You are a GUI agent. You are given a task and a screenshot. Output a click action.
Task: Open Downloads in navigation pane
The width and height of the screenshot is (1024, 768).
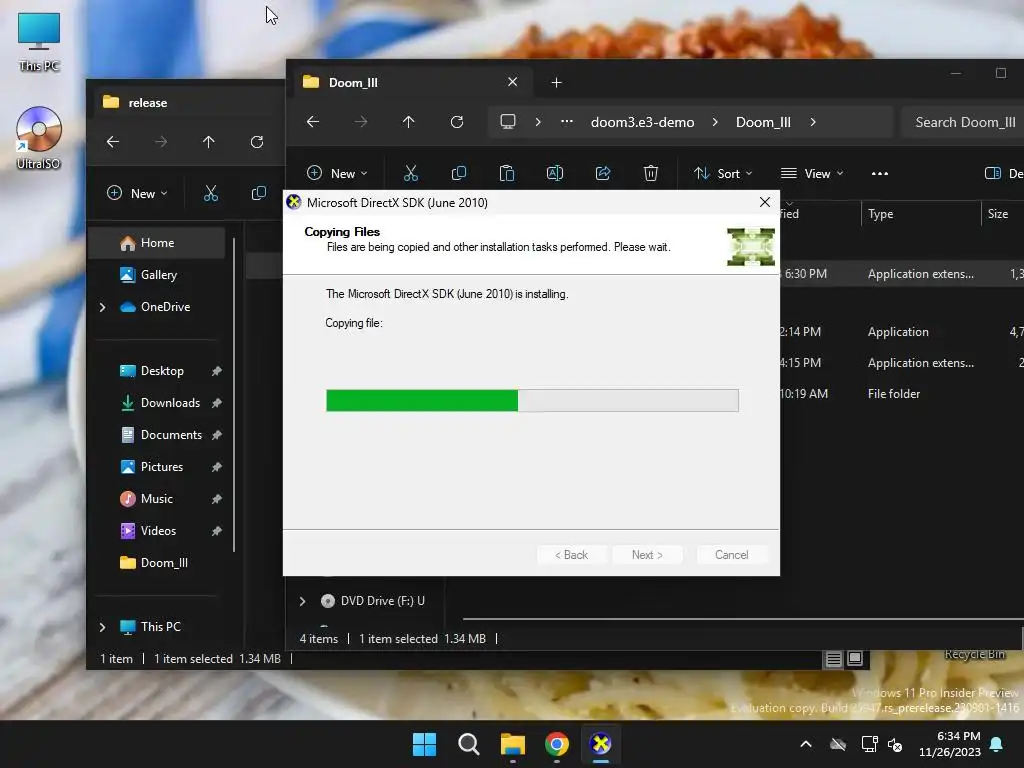[x=158, y=403]
